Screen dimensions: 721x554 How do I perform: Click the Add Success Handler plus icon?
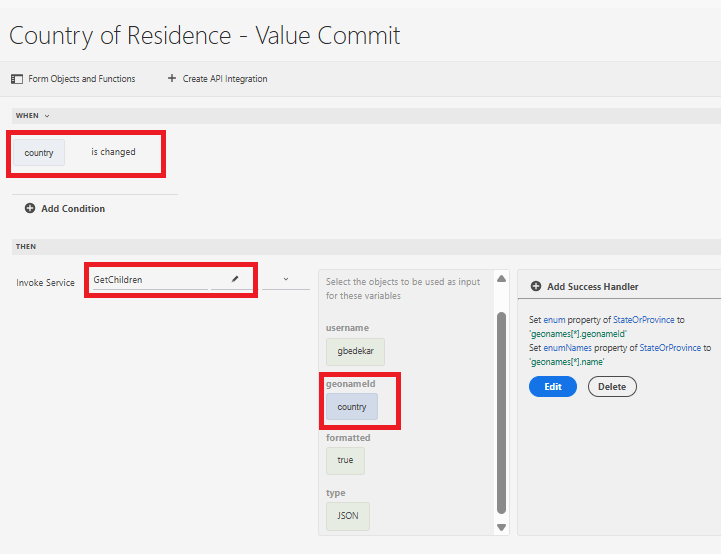(536, 287)
